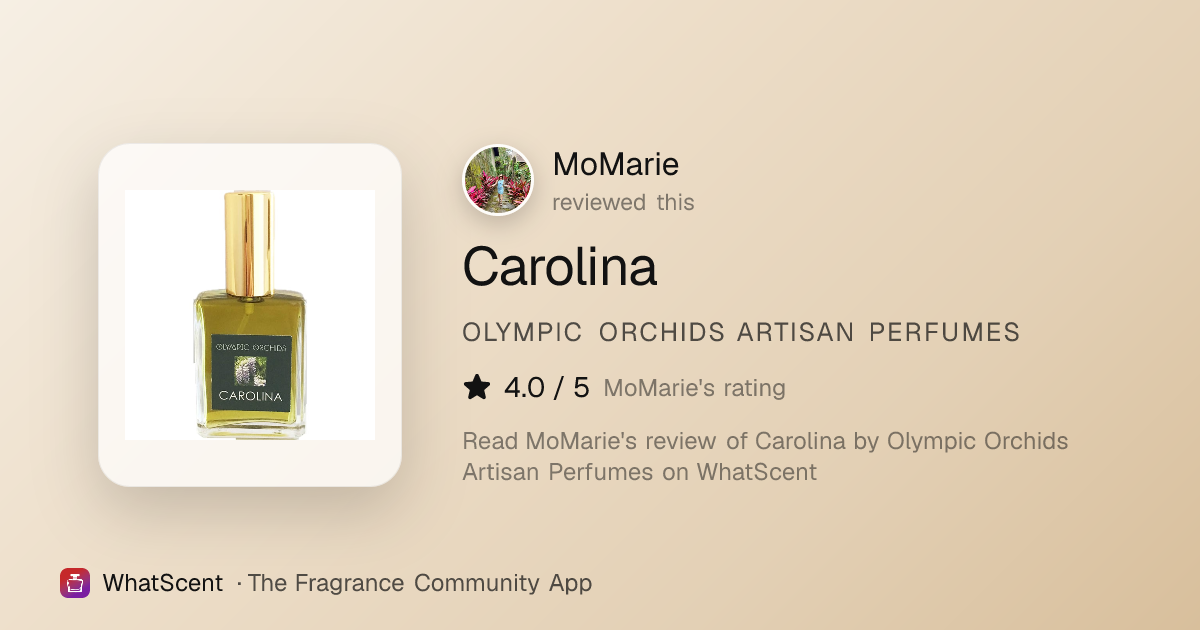The height and width of the screenshot is (630, 1200).
Task: Click the gold cap of the perfume bottle
Action: pyautogui.click(x=248, y=244)
